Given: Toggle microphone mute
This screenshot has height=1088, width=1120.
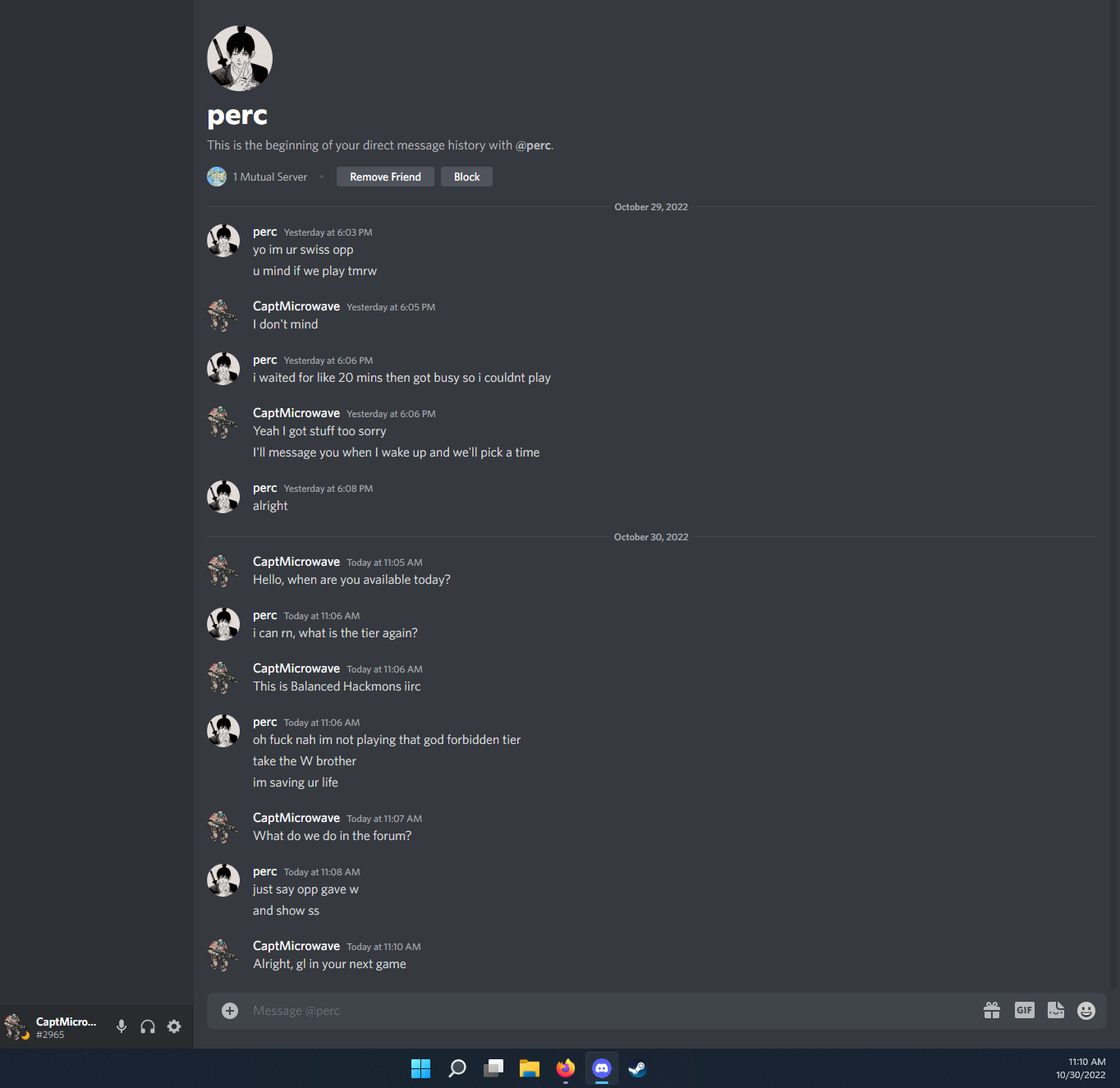Looking at the screenshot, I should point(122,1026).
